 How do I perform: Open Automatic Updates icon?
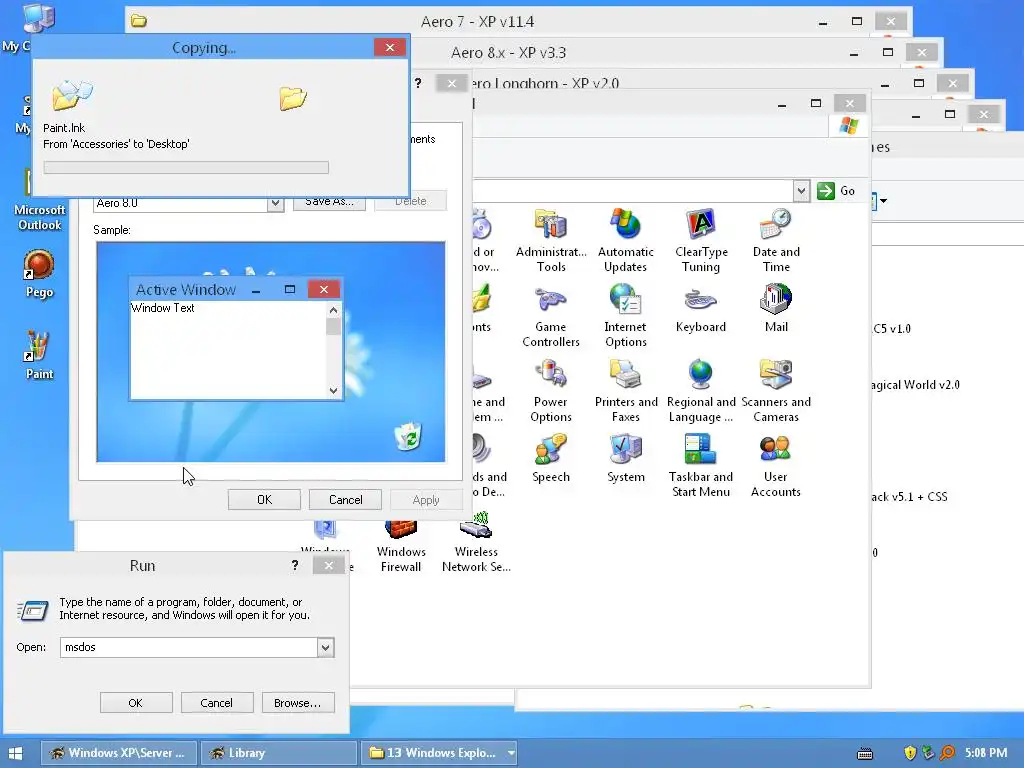[626, 240]
